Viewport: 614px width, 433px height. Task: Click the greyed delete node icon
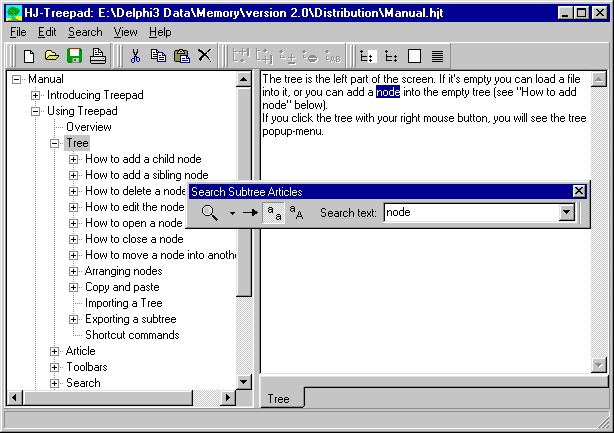[x=310, y=56]
